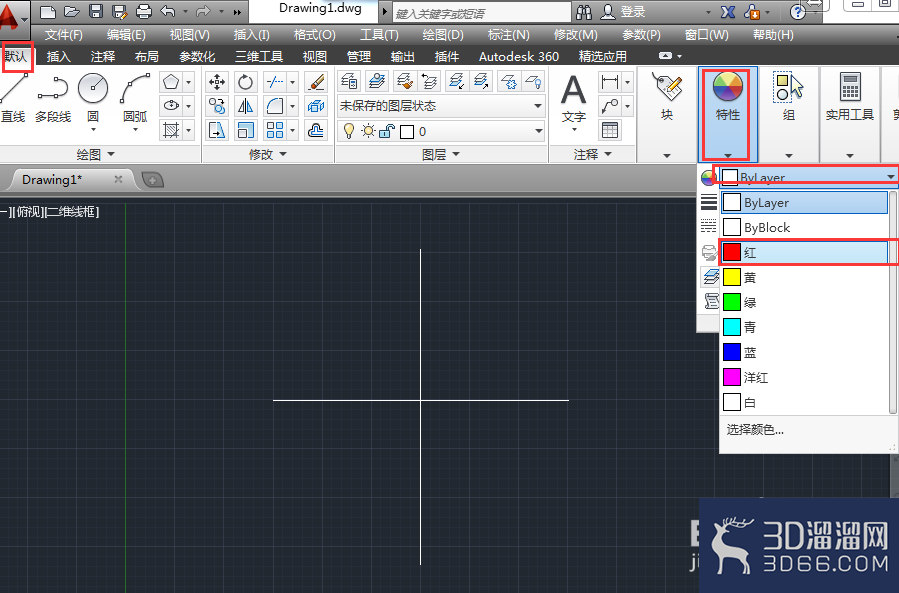Click the keyword search input field
Screen dimensions: 899x593
[x=482, y=13]
